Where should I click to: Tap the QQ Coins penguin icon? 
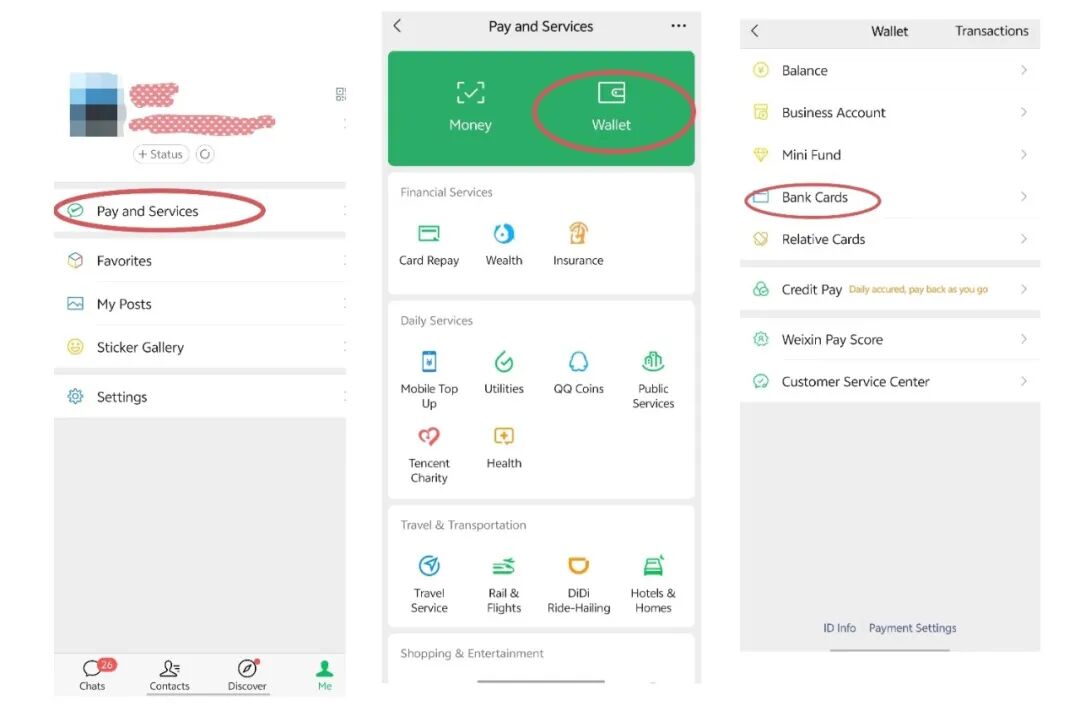click(579, 362)
